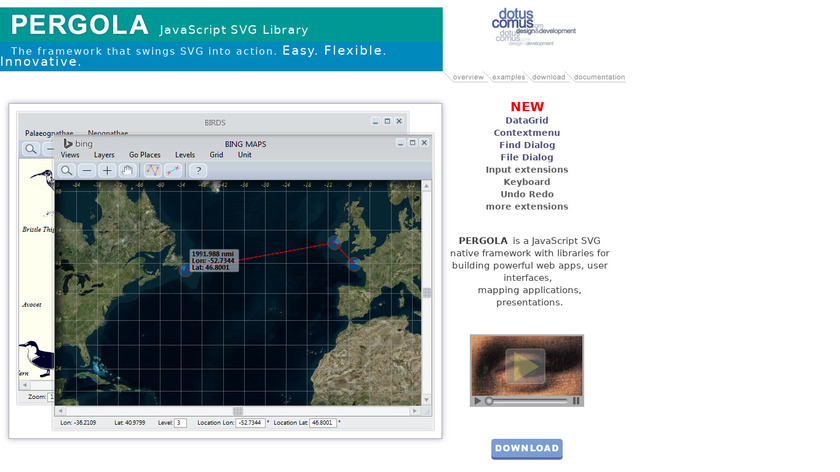The height and width of the screenshot is (472, 840).
Task: Maximize the Bing Maps window
Action: [x=412, y=143]
